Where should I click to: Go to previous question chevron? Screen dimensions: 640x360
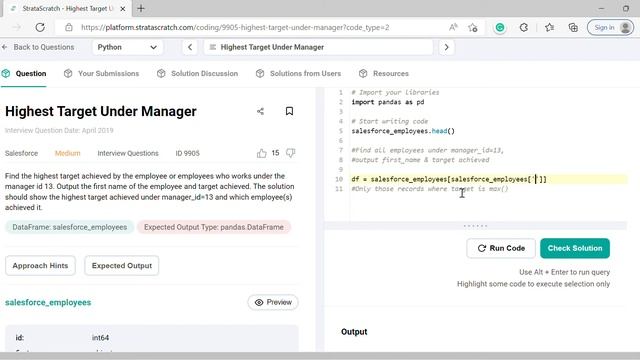[x=190, y=47]
